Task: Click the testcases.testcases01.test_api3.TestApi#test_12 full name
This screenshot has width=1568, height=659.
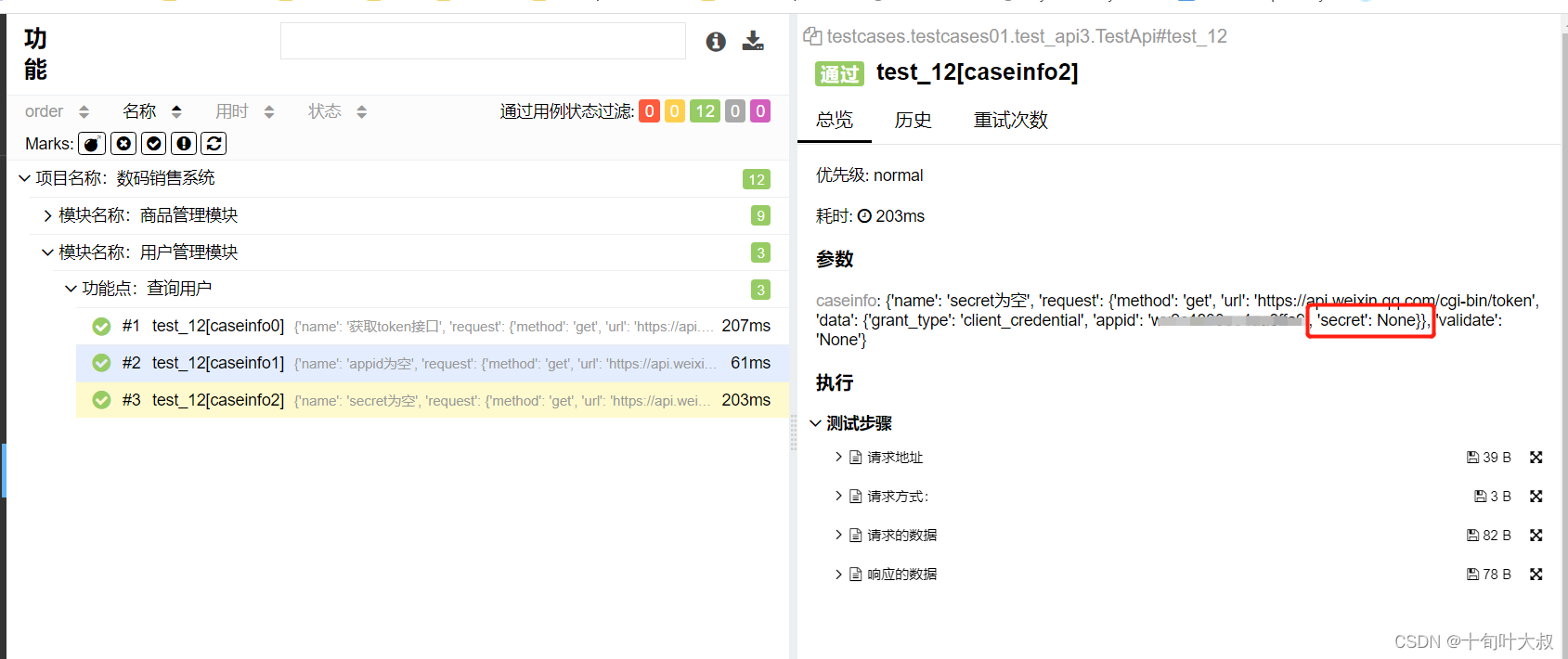Action: pos(1027,36)
